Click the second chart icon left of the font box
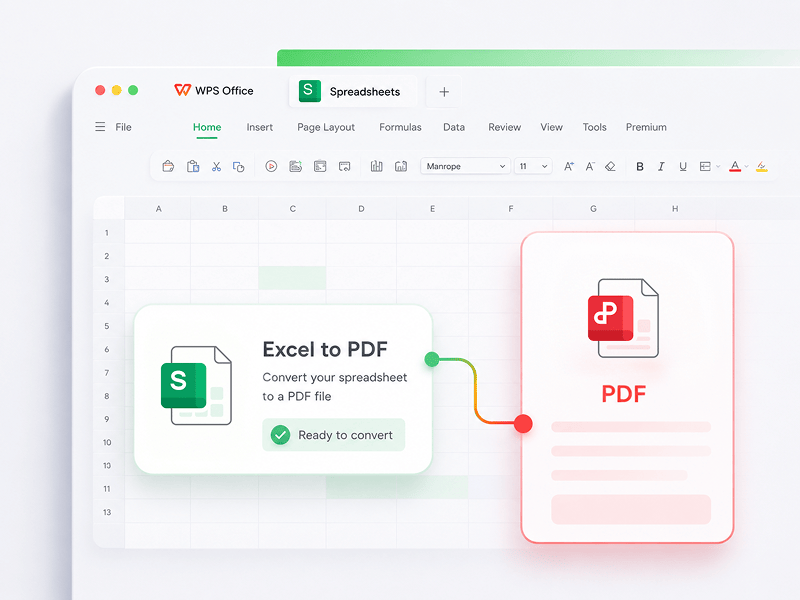Image resolution: width=800 pixels, height=600 pixels. 401,166
